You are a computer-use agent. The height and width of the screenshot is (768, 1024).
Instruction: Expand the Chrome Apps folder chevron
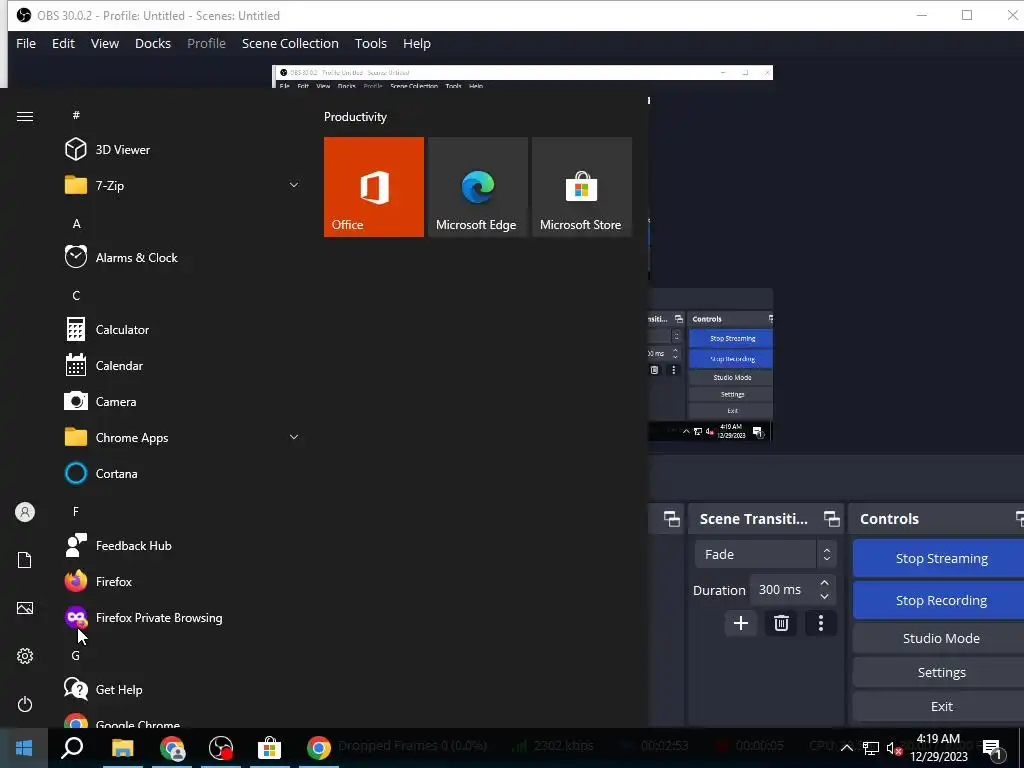[x=294, y=437]
